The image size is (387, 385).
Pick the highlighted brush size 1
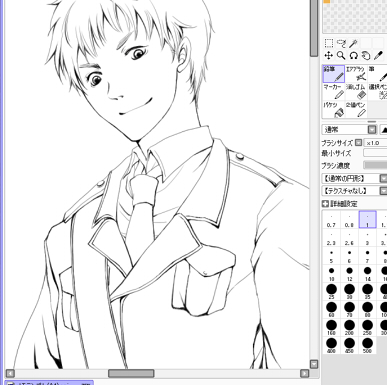pos(367,220)
